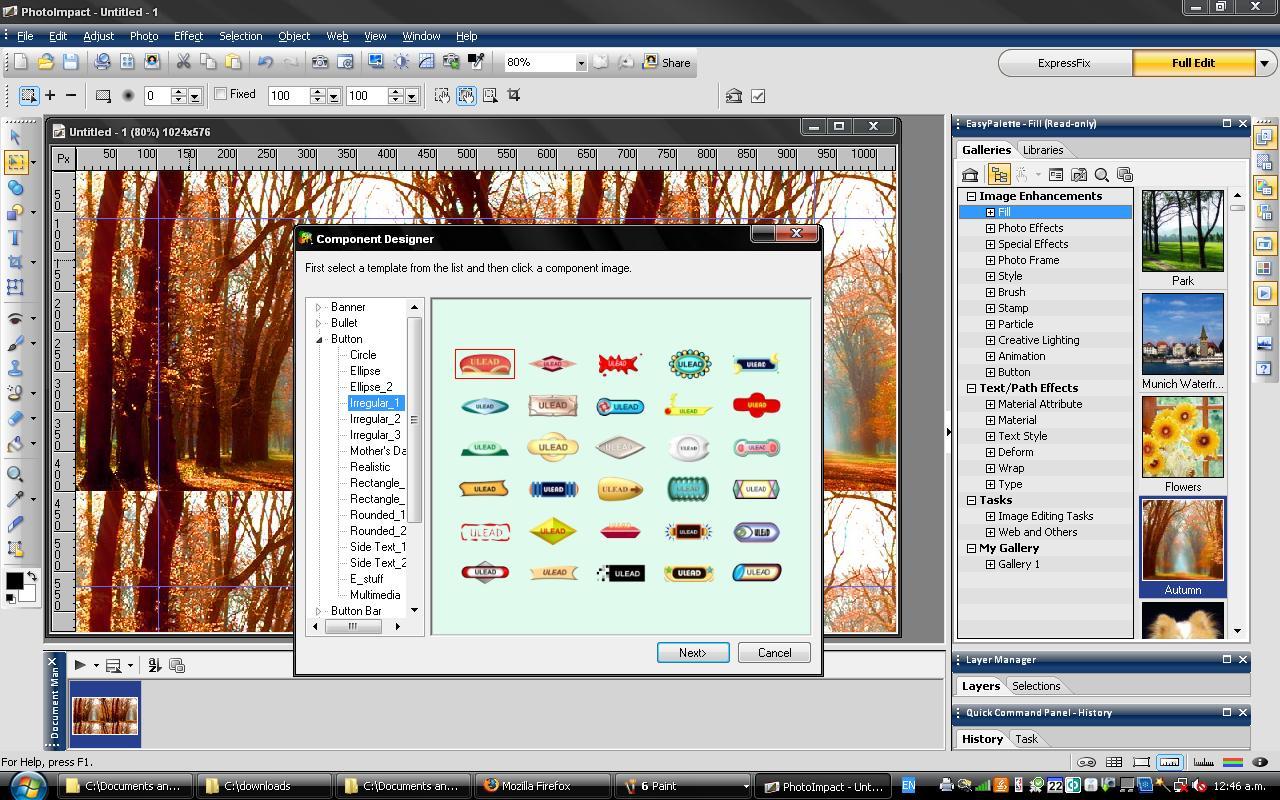Select the Crop tool in the left toolbox
Image resolution: width=1280 pixels, height=800 pixels.
(15, 263)
